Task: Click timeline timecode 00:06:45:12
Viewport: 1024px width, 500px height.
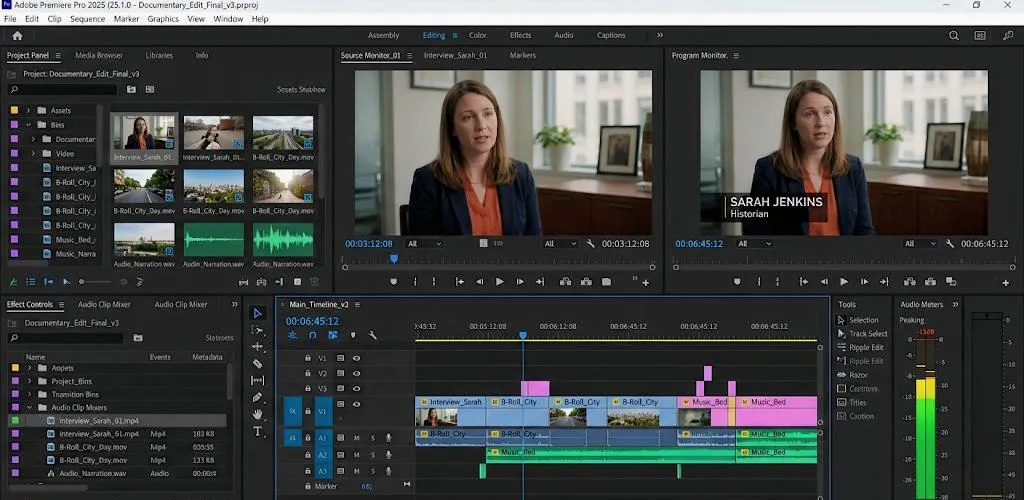Action: (x=312, y=321)
